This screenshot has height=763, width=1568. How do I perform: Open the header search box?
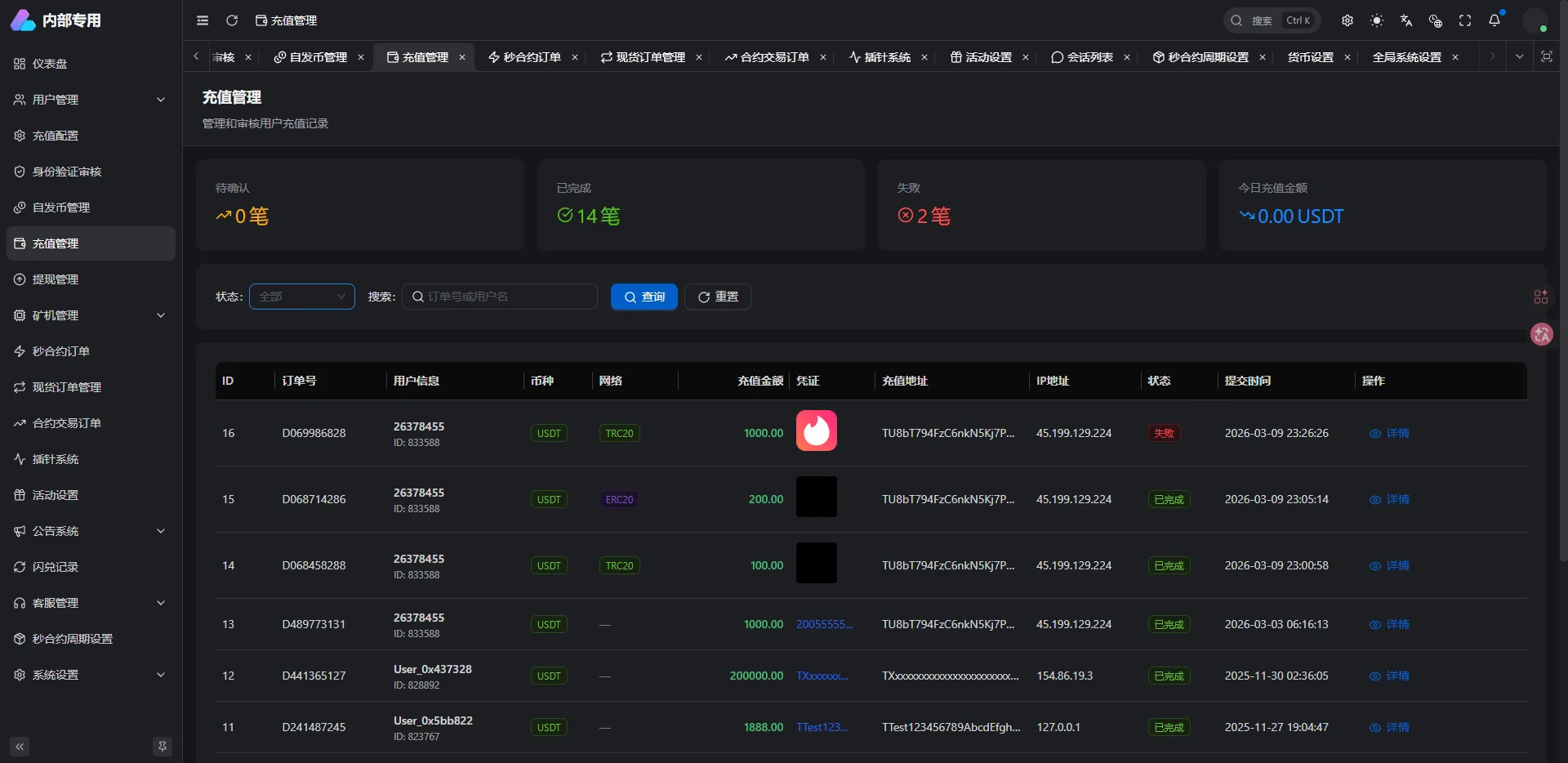coord(1272,20)
